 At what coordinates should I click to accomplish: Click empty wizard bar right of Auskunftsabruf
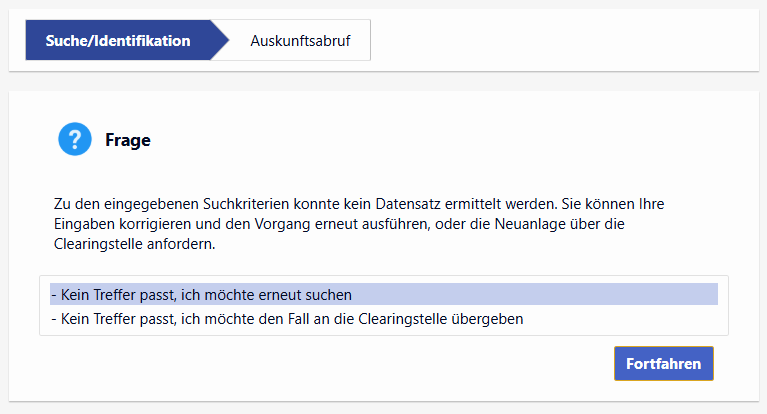pos(560,41)
